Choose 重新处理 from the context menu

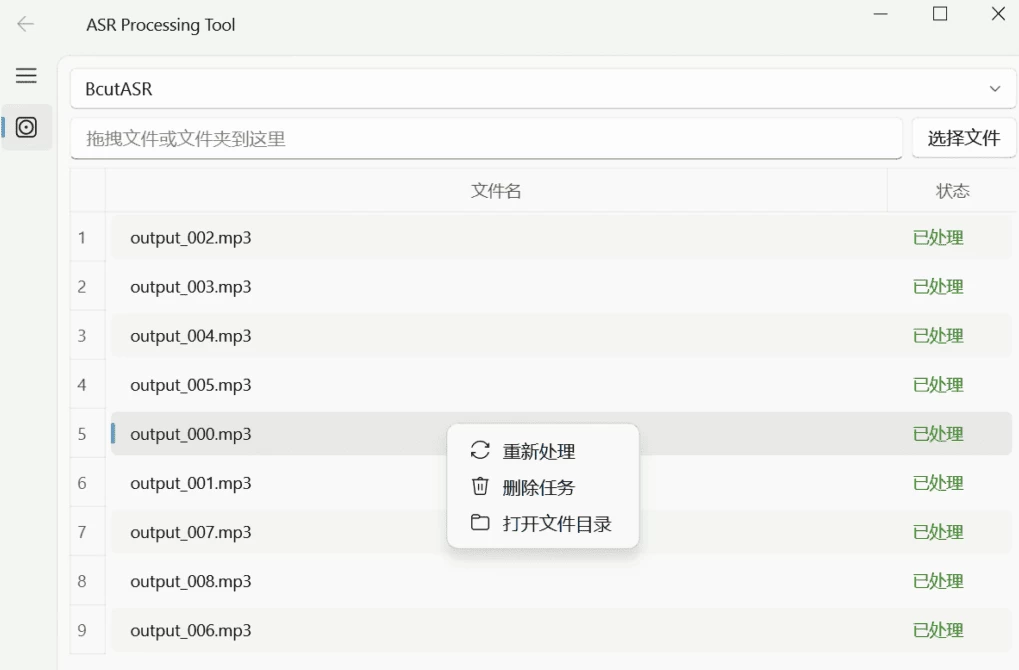pos(539,452)
